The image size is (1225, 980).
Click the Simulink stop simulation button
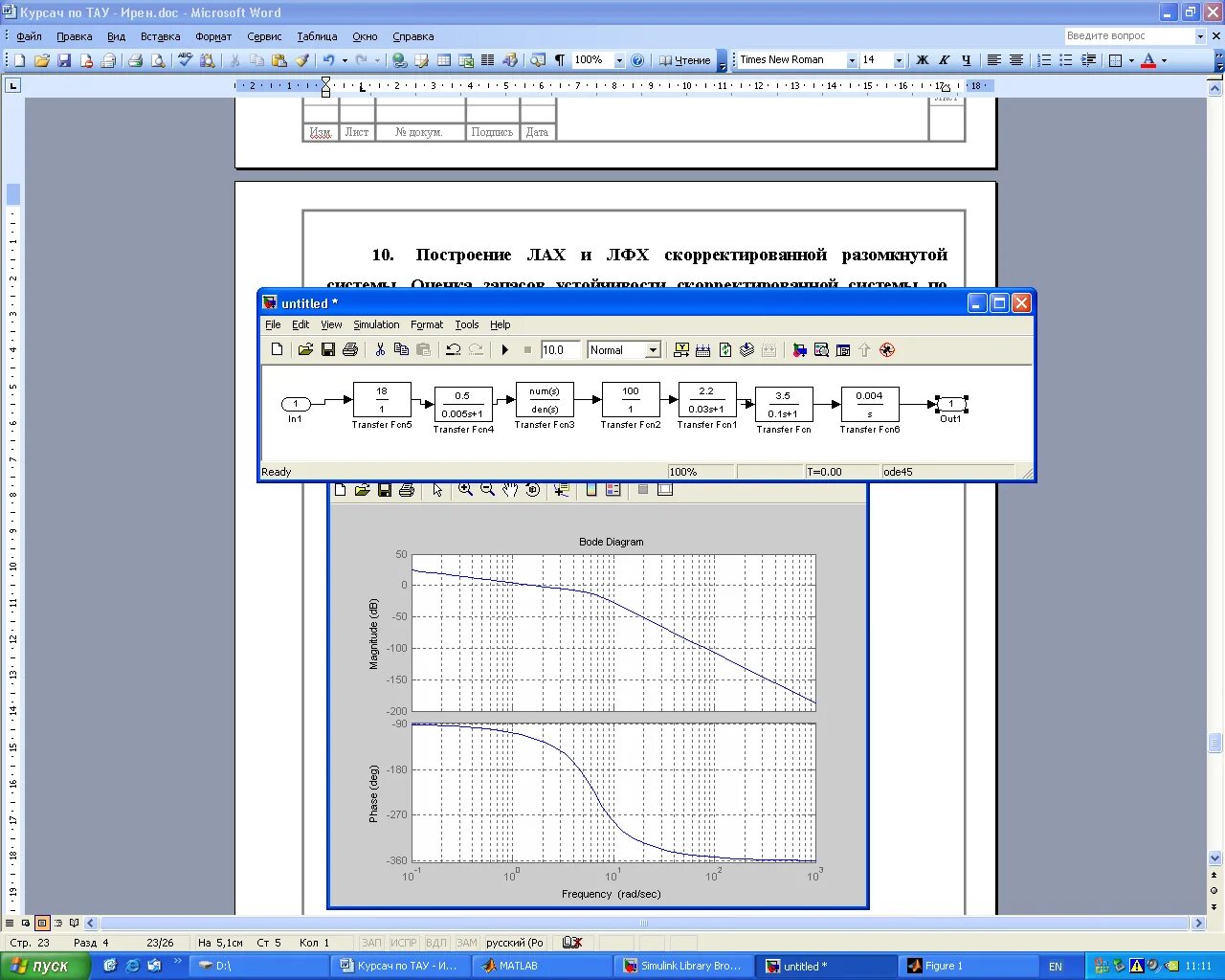[527, 350]
